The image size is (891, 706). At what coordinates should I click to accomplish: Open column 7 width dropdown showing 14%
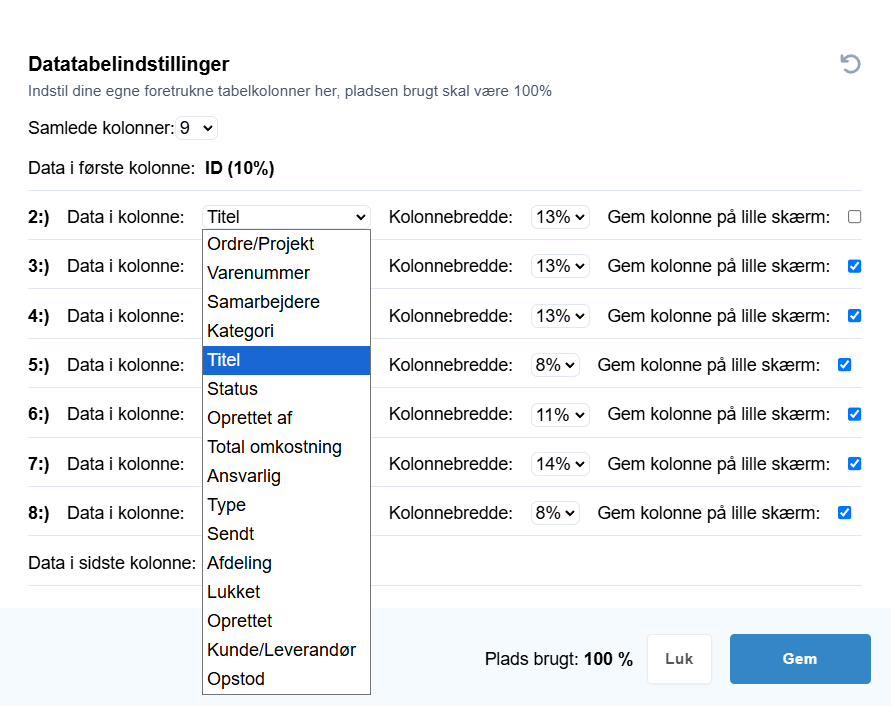click(x=560, y=464)
